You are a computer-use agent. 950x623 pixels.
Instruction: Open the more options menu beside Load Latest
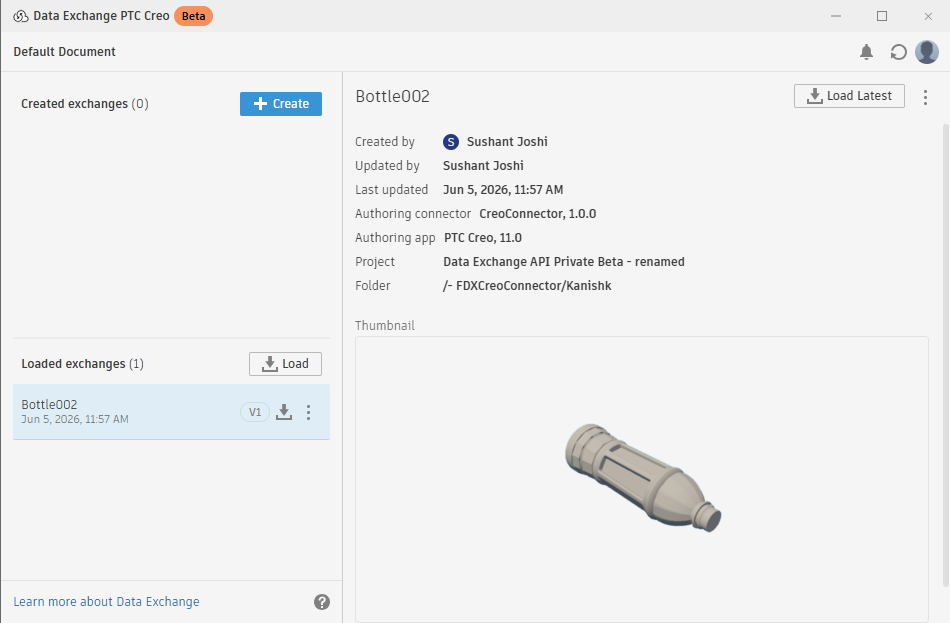925,97
